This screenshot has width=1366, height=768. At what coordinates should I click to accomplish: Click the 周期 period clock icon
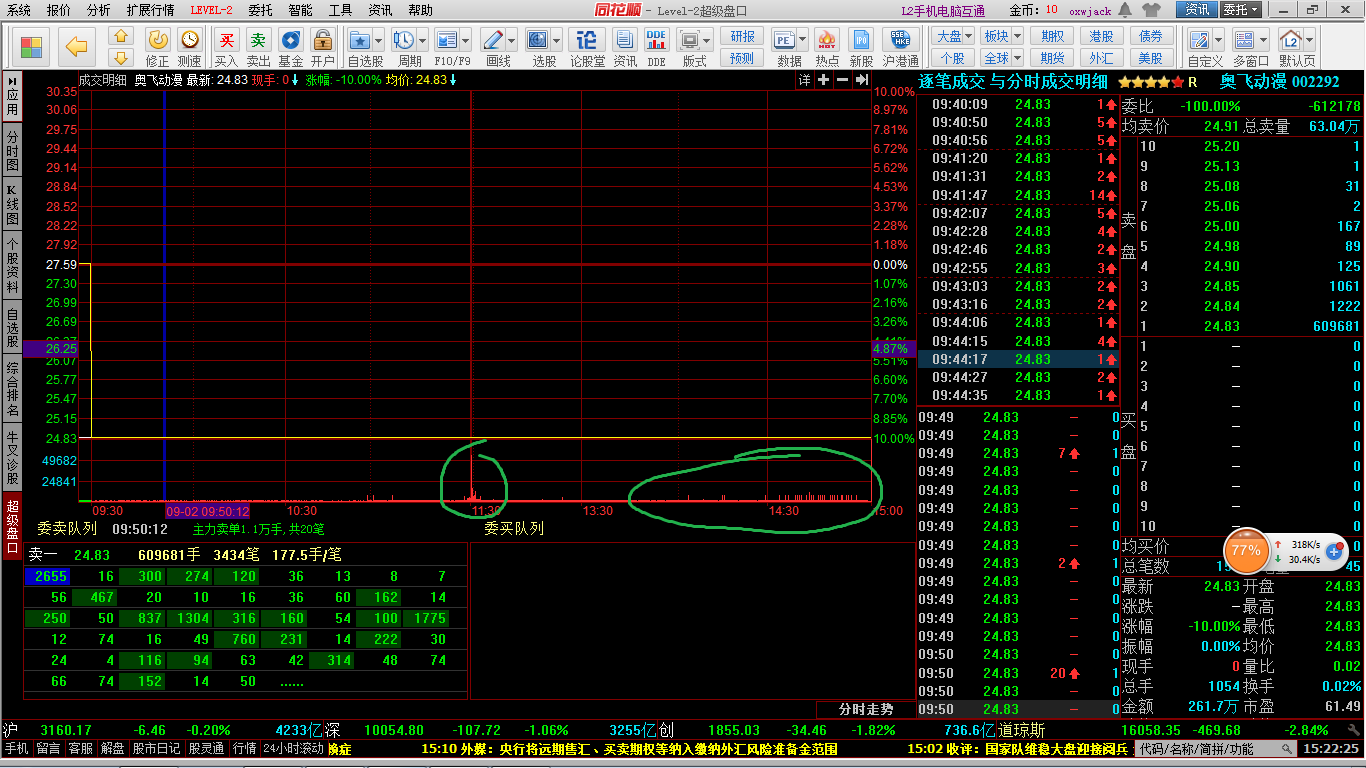(x=404, y=40)
